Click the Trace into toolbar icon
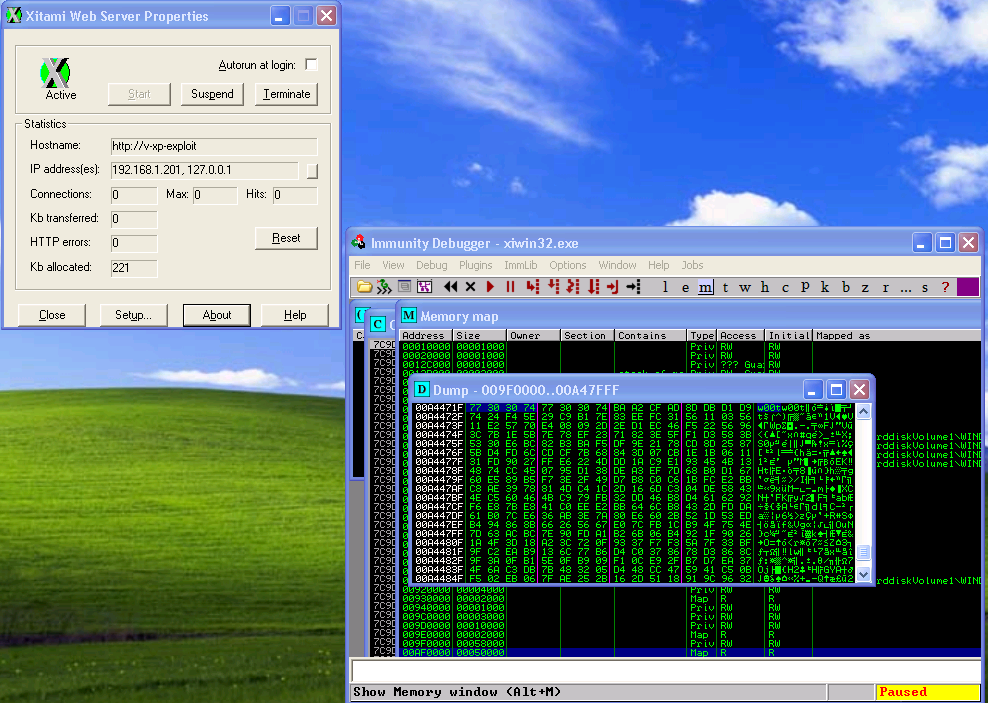The width and height of the screenshot is (988, 703). click(573, 287)
